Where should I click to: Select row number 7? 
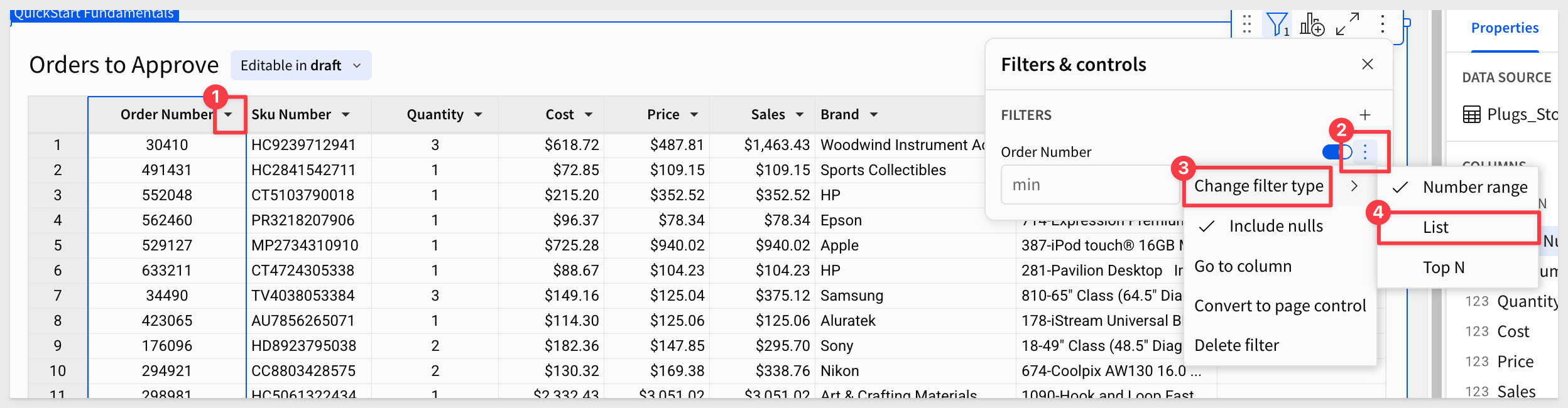tap(58, 296)
